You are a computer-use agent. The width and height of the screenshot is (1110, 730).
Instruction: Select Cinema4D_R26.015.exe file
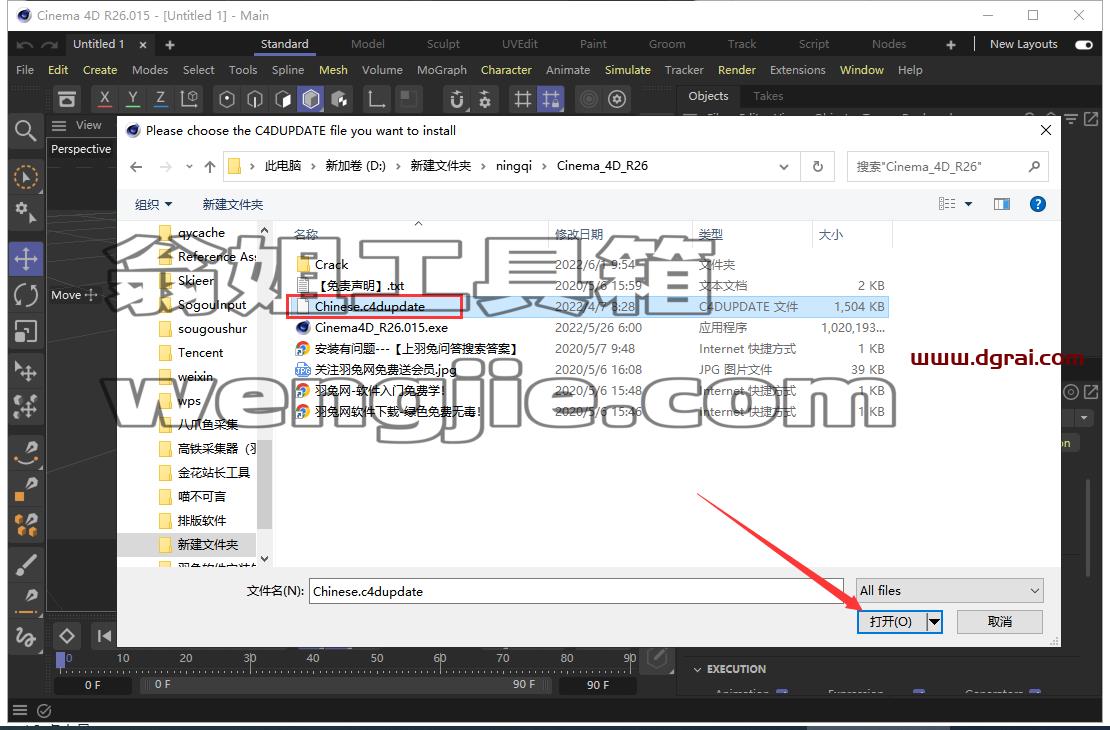[381, 328]
